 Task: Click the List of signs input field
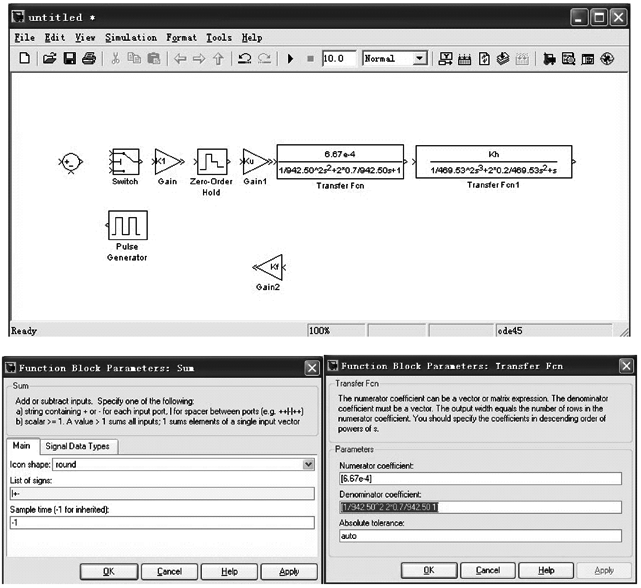[160, 493]
